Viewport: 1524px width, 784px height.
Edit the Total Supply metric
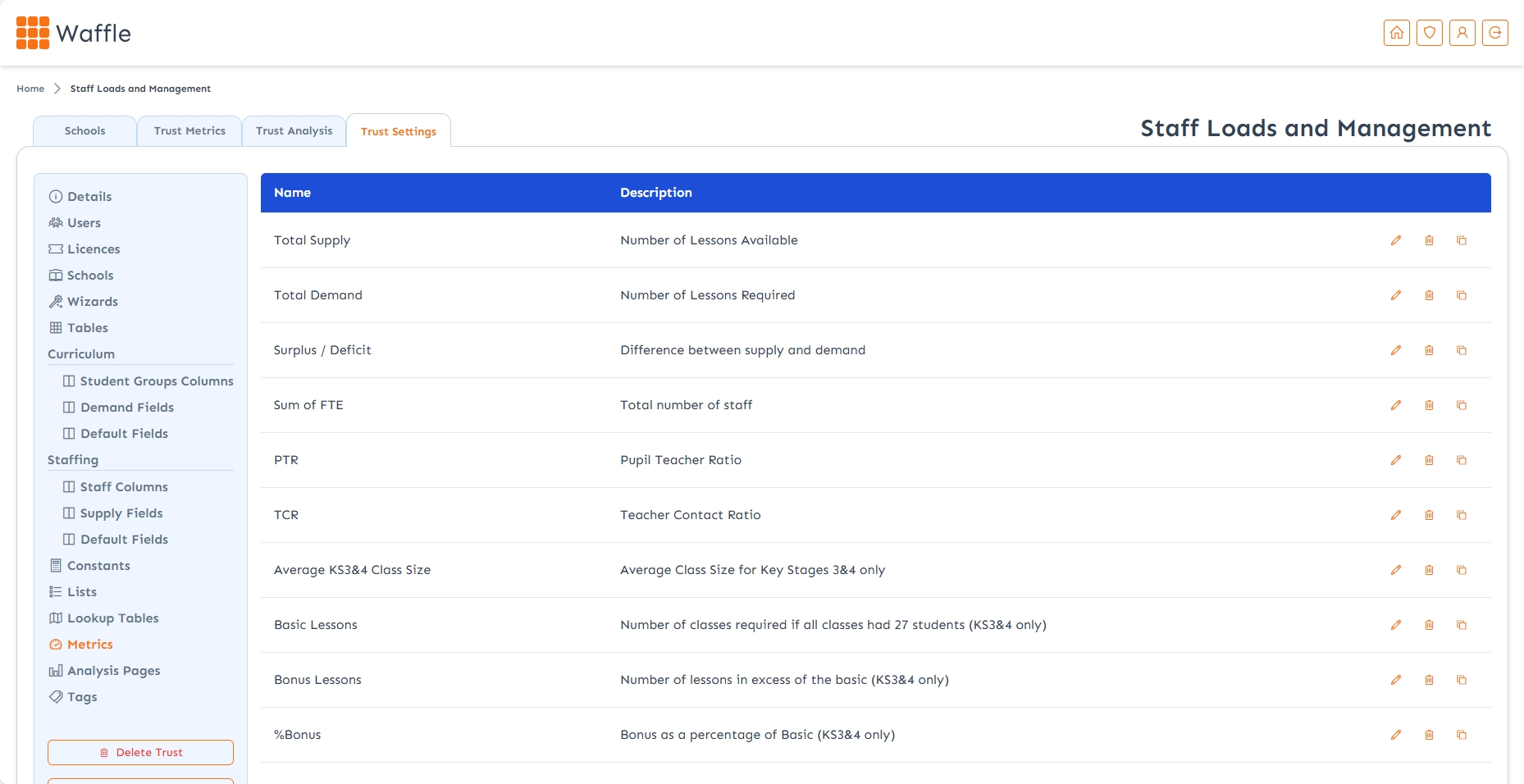[x=1395, y=240]
